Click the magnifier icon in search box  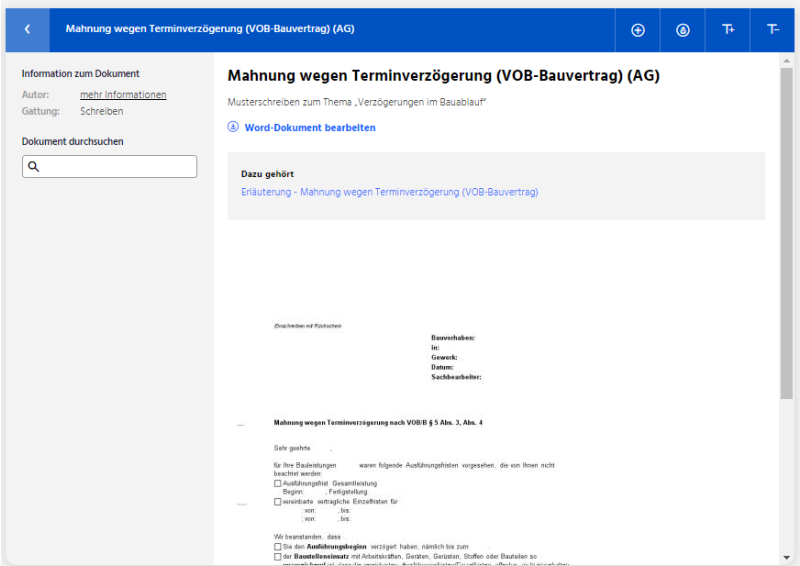(x=33, y=167)
